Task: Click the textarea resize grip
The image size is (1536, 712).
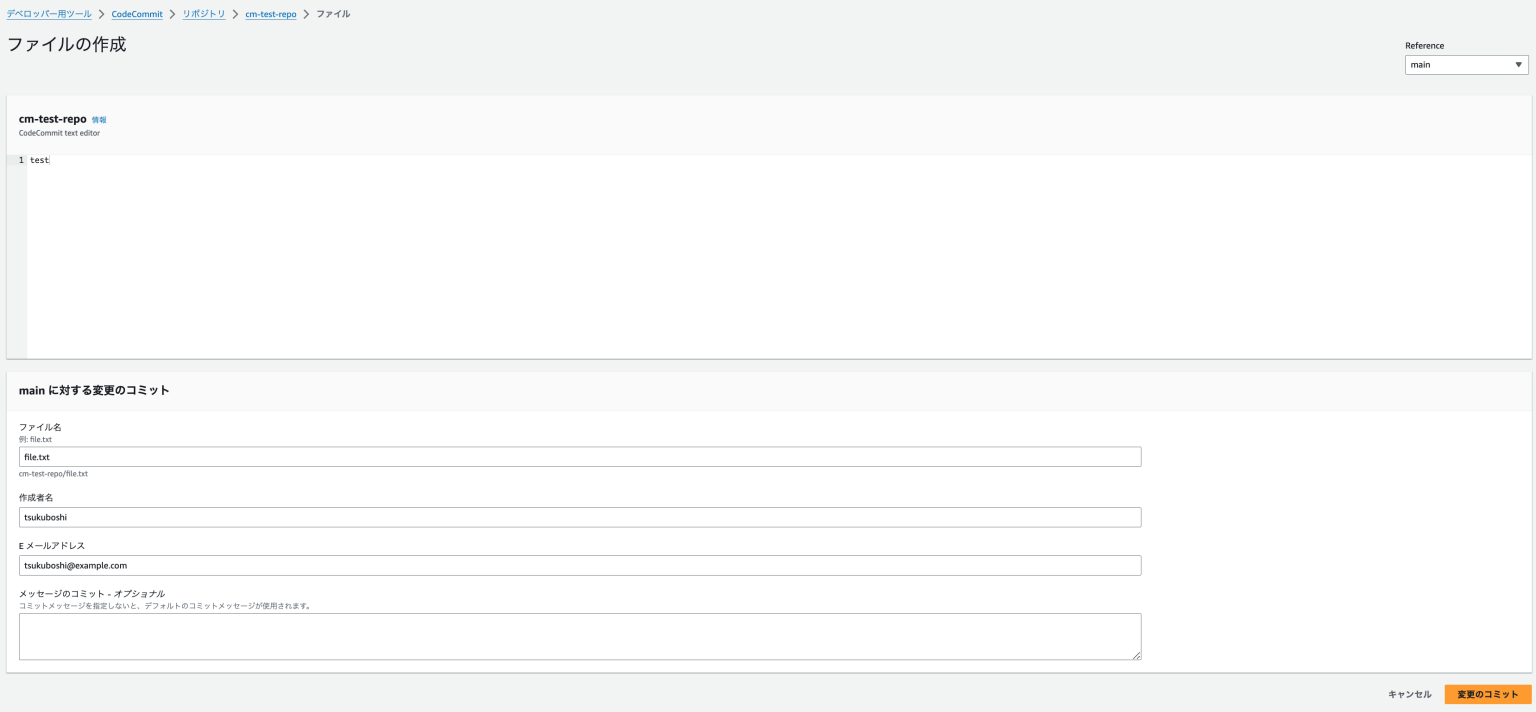Action: point(1137,655)
